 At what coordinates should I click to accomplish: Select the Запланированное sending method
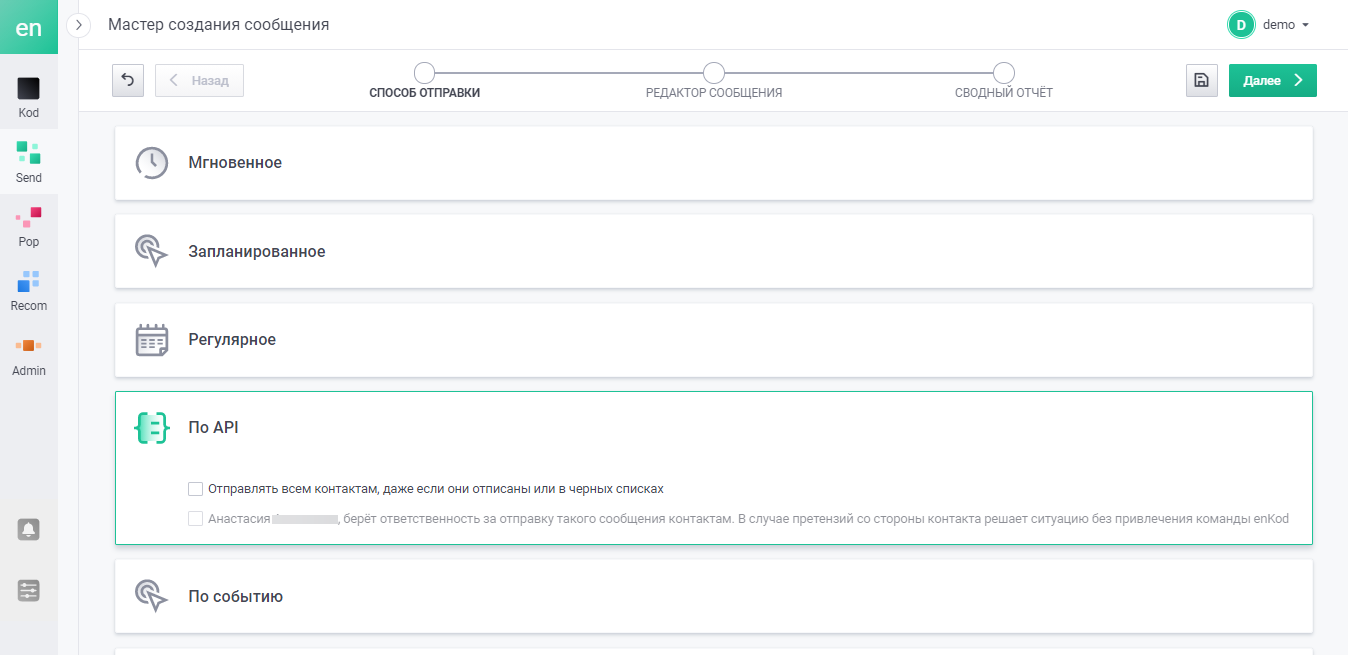click(x=714, y=252)
